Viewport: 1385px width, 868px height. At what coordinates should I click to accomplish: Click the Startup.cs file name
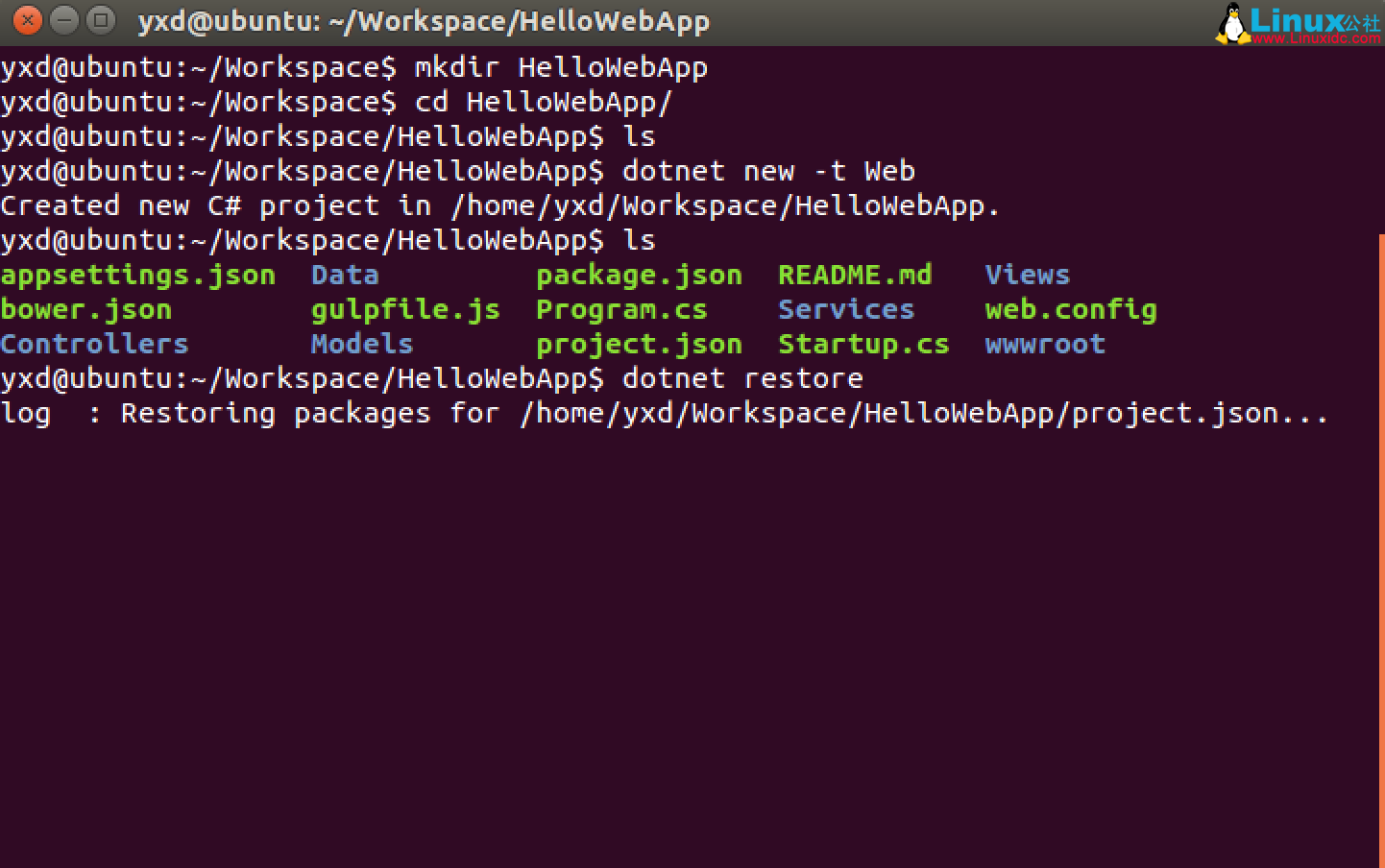863,344
